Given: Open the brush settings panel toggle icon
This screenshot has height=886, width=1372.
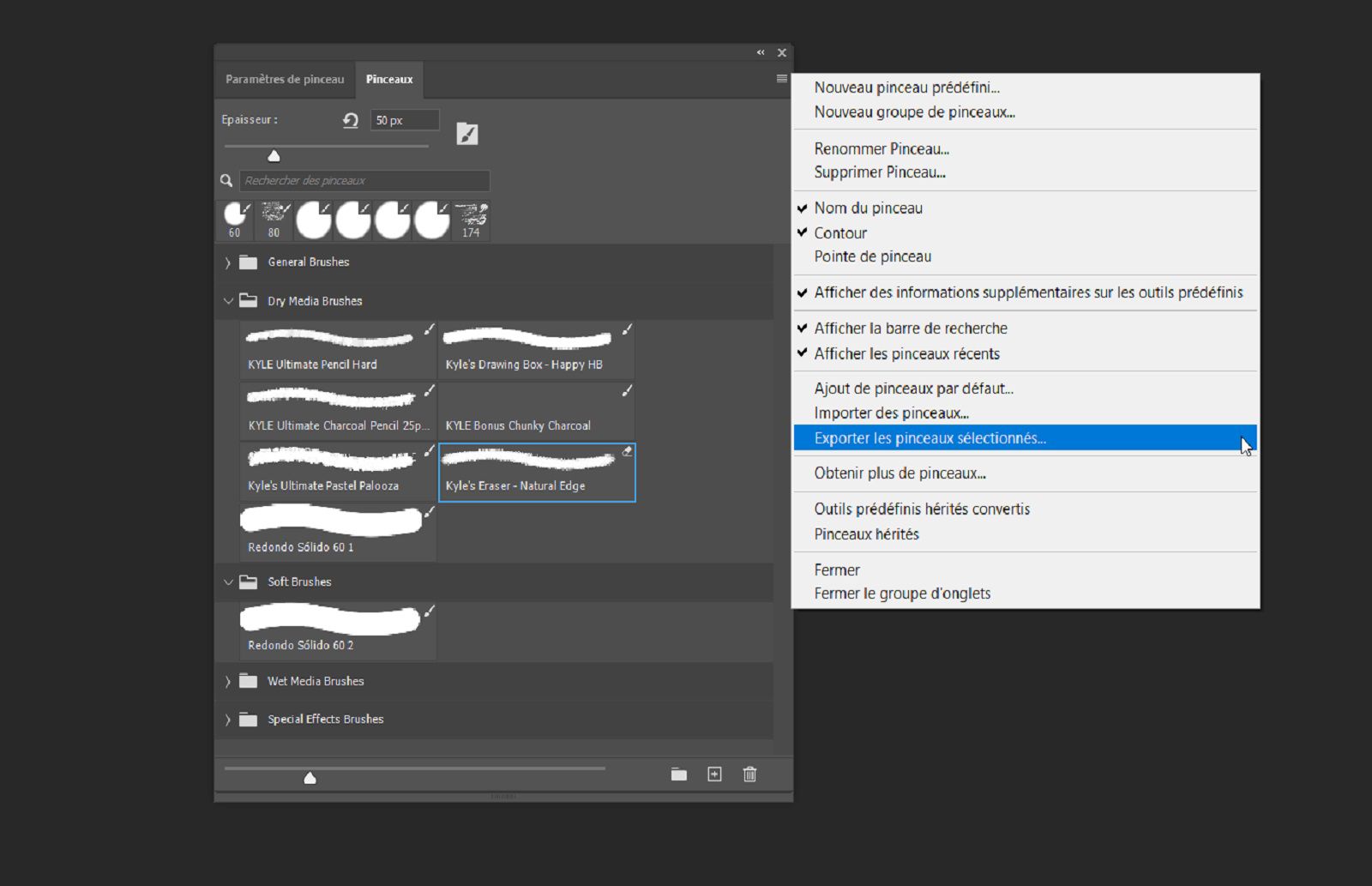Looking at the screenshot, I should (467, 134).
